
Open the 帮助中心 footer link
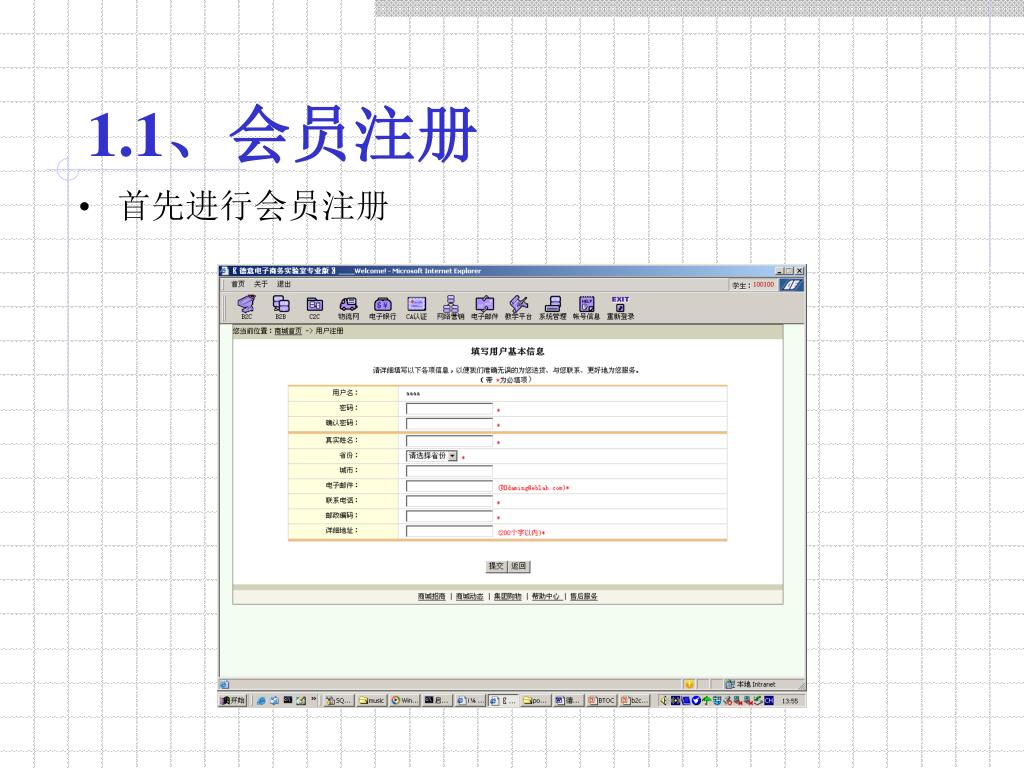(x=546, y=596)
